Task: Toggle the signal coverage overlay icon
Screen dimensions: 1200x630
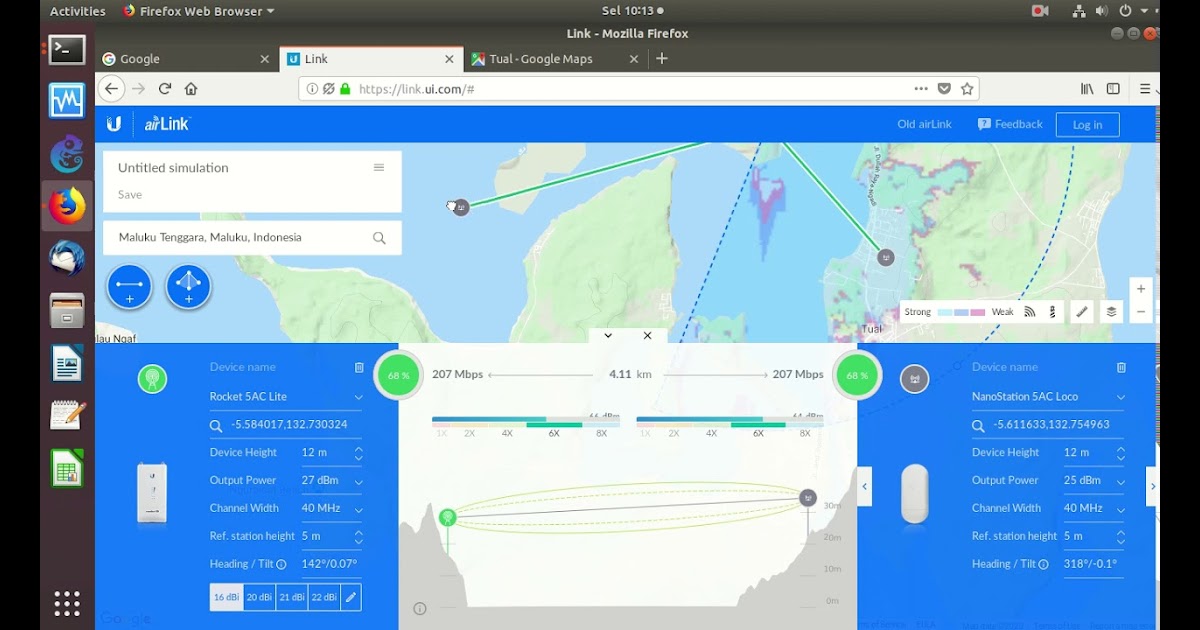Action: pyautogui.click(x=1030, y=312)
